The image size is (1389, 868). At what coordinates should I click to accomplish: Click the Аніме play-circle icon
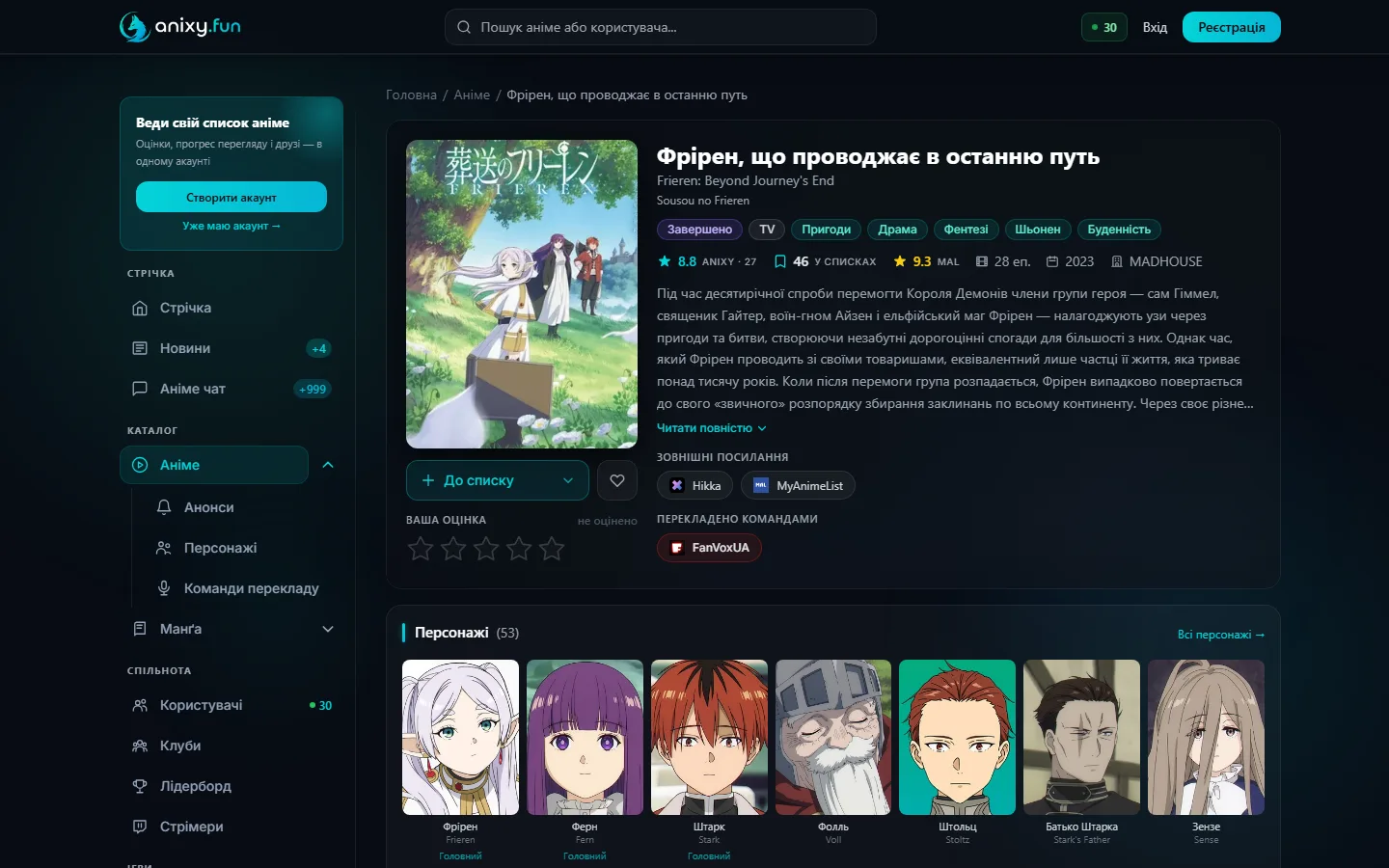140,465
